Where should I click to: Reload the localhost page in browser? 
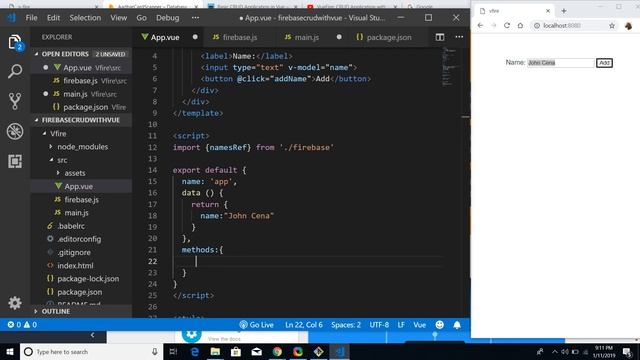coord(507,25)
